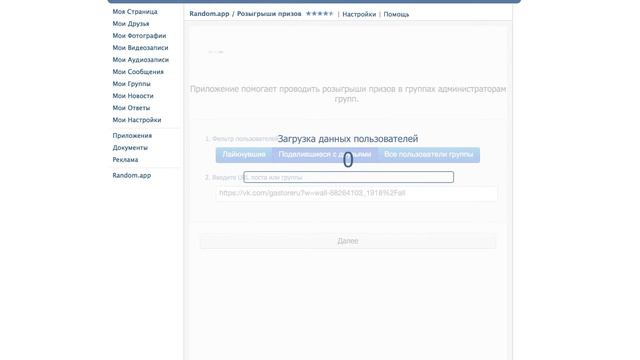Select the Лайкнувшие filter tab
Screen dimensions: 640x360
coord(244,155)
